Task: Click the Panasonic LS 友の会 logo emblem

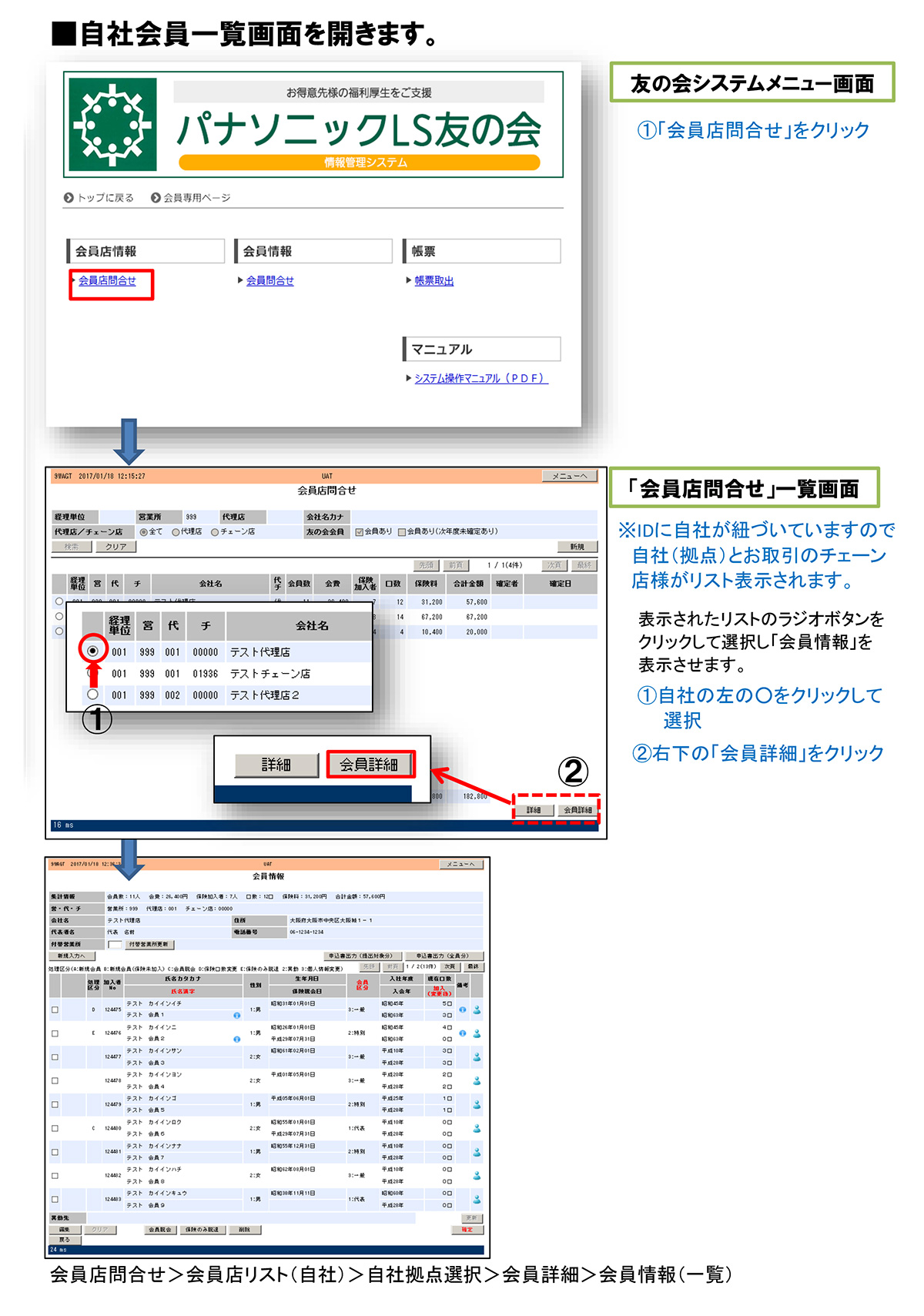Action: pos(113,125)
